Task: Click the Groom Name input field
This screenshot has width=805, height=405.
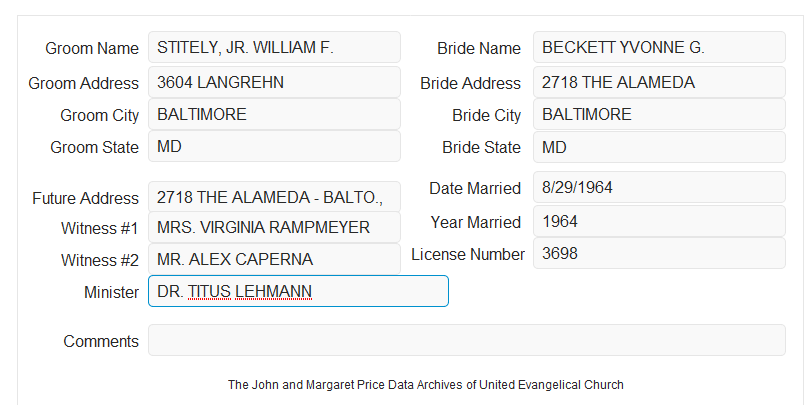Action: coord(274,47)
